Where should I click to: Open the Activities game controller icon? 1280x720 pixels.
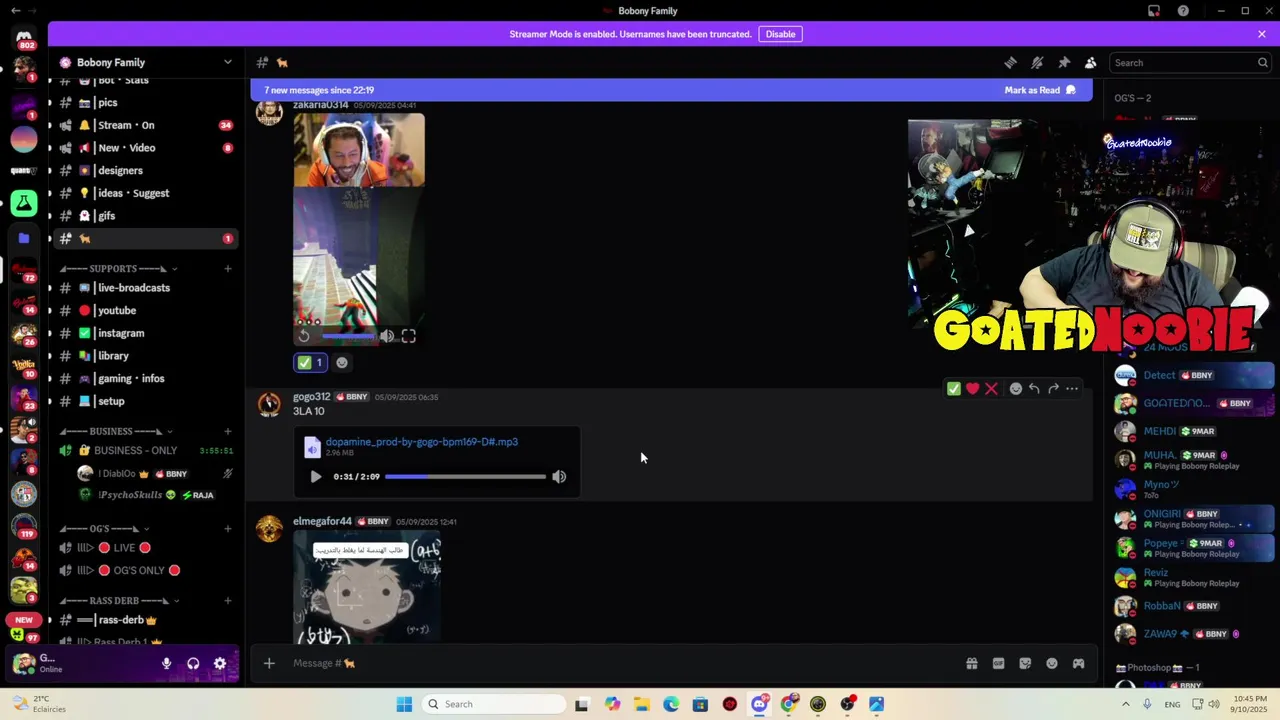click(1078, 663)
